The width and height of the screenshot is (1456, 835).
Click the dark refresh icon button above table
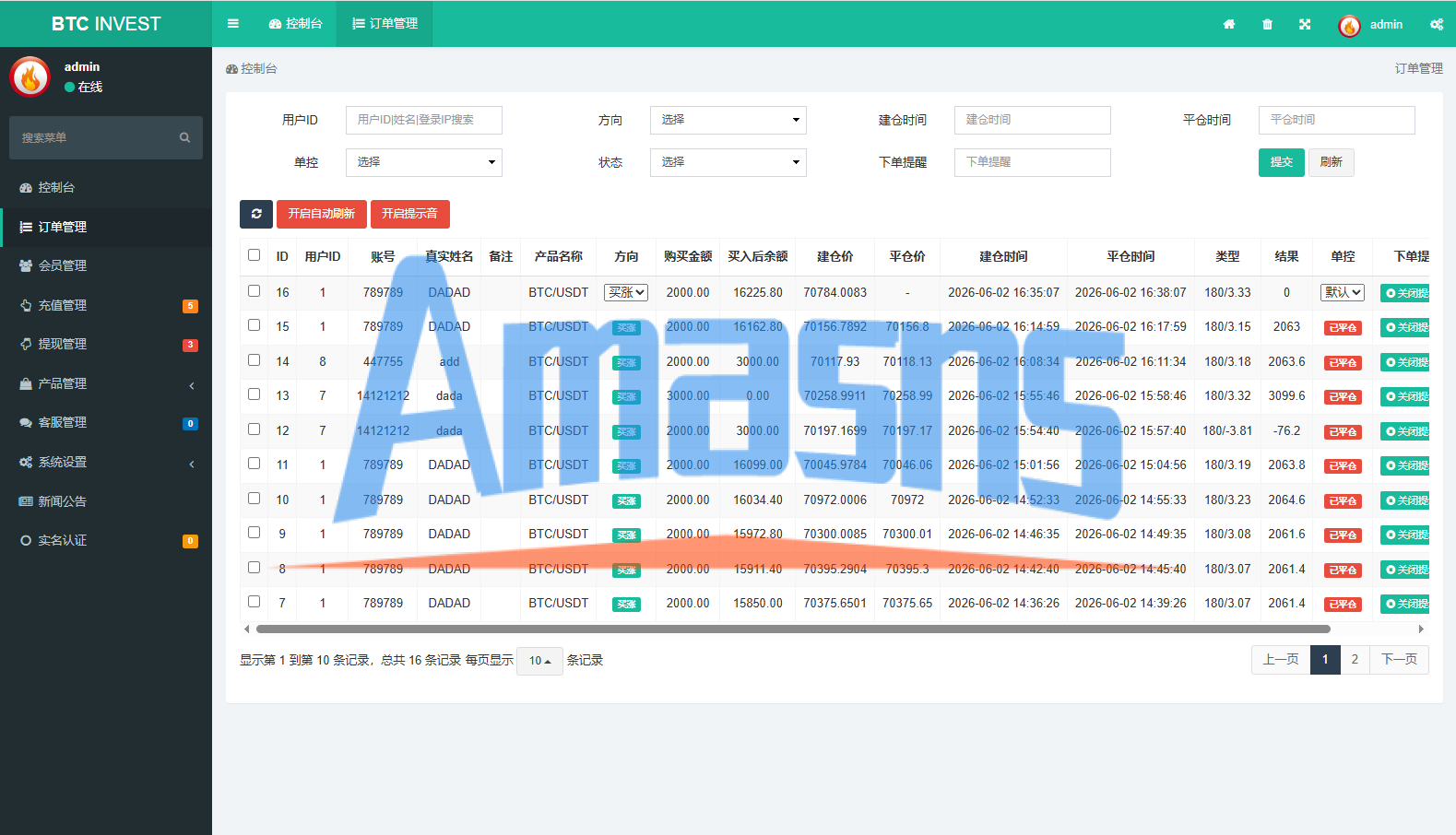click(x=256, y=214)
